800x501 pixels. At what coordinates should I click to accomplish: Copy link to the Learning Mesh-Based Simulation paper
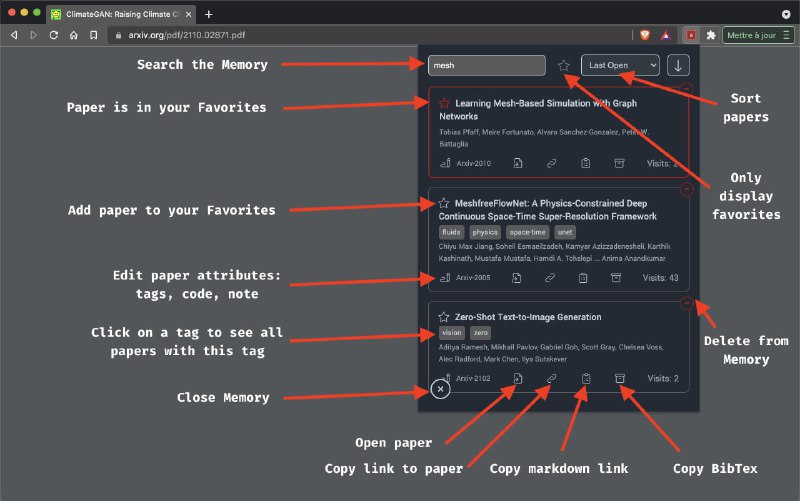pos(552,163)
